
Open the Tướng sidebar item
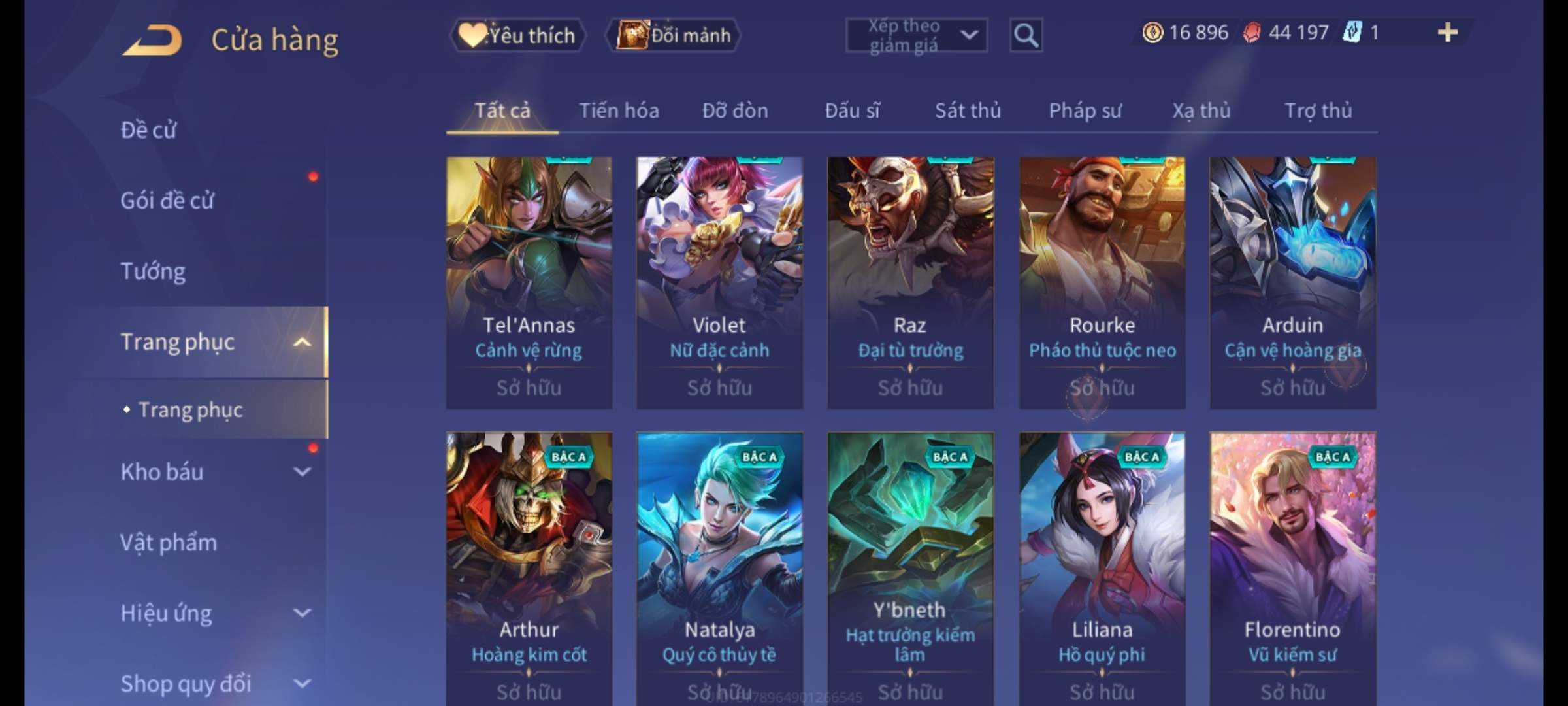tap(153, 271)
